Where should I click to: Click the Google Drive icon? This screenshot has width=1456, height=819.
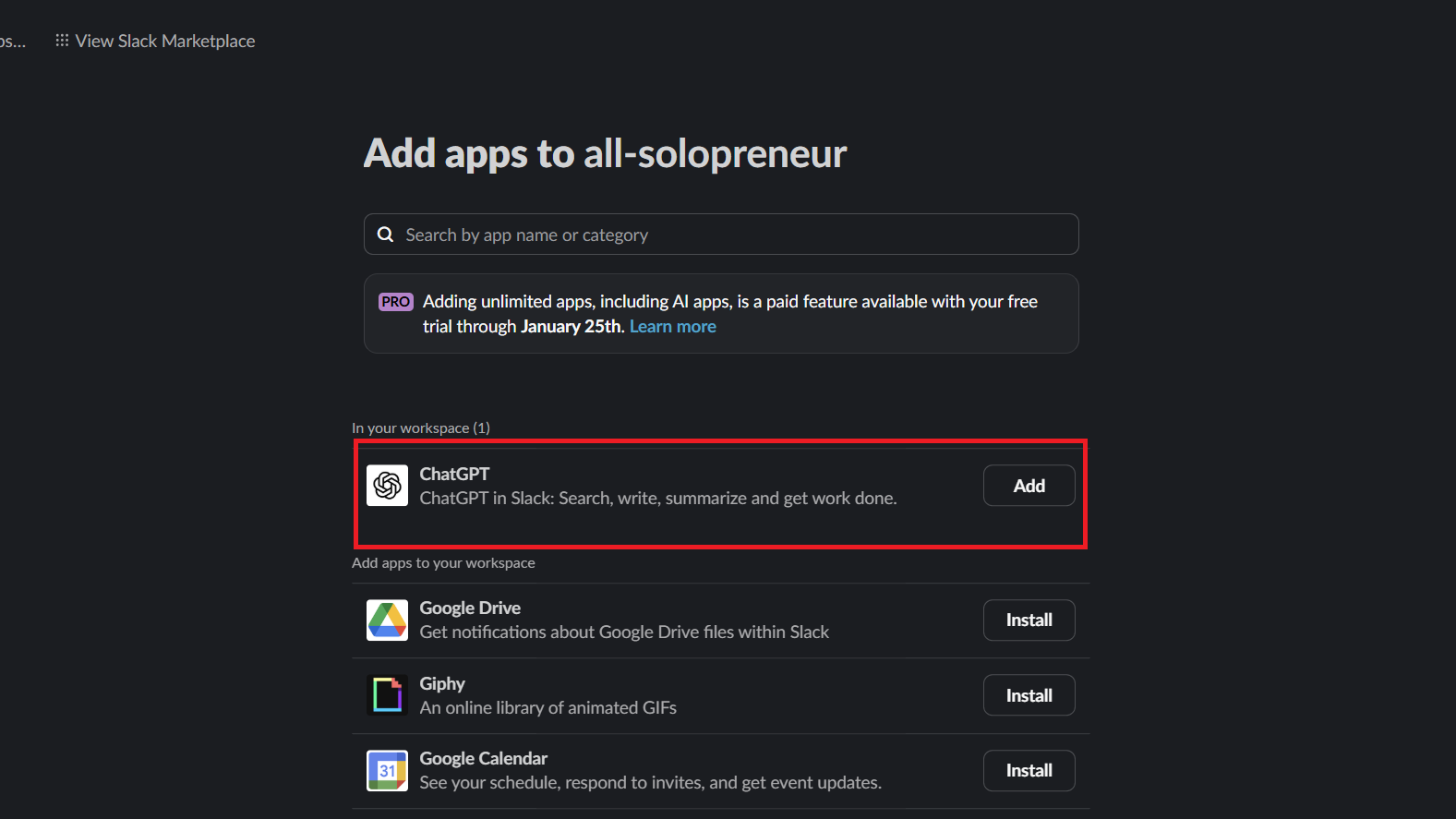(x=387, y=620)
